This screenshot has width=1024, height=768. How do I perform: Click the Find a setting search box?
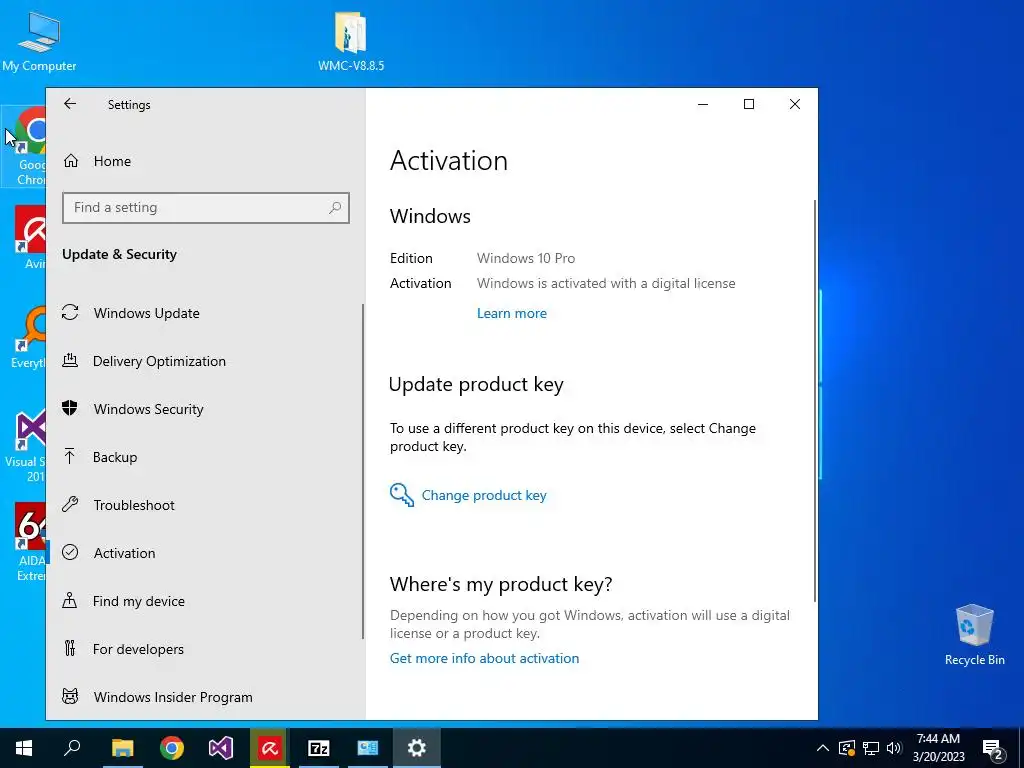click(x=206, y=208)
